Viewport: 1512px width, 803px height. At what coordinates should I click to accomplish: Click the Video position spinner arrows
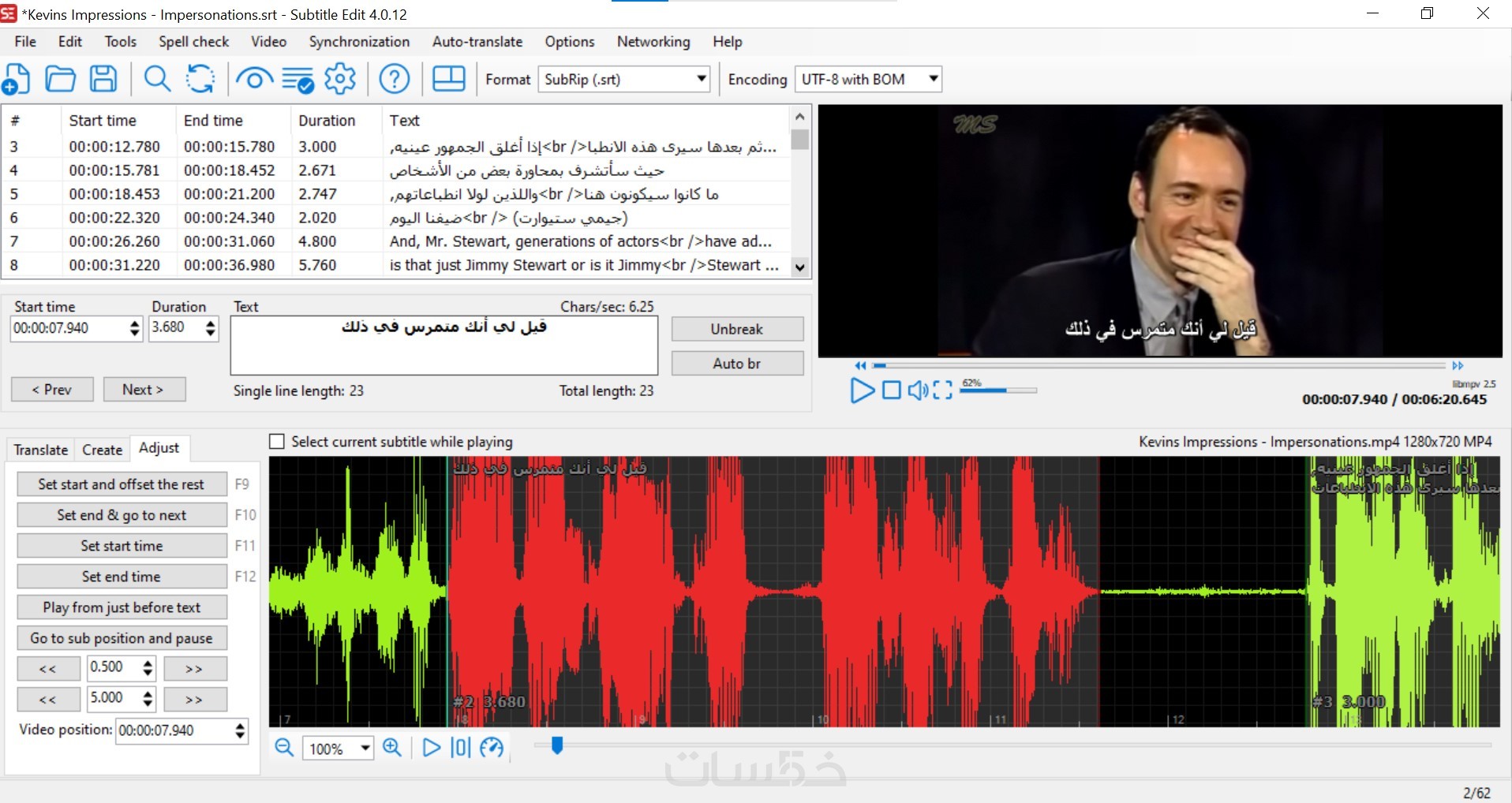click(240, 731)
